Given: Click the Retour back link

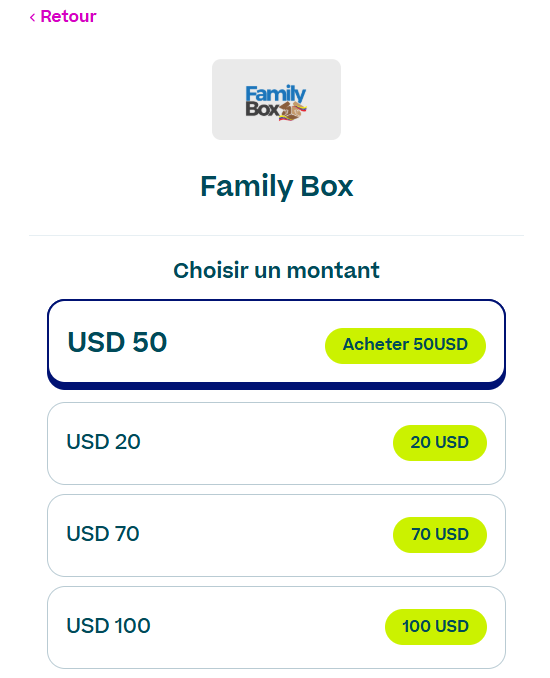Looking at the screenshot, I should pyautogui.click(x=63, y=16).
